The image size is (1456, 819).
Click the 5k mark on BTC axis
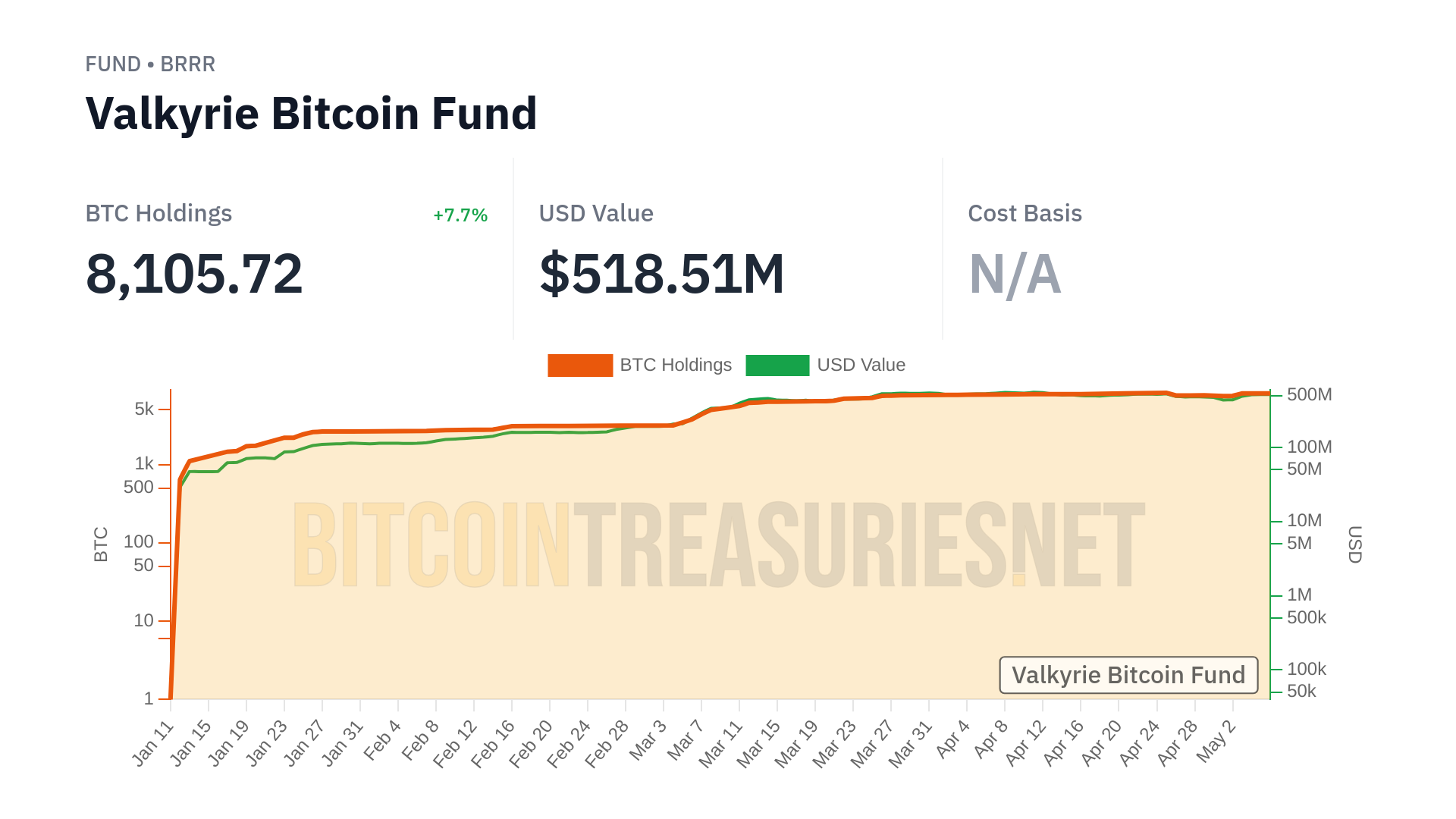coord(144,409)
